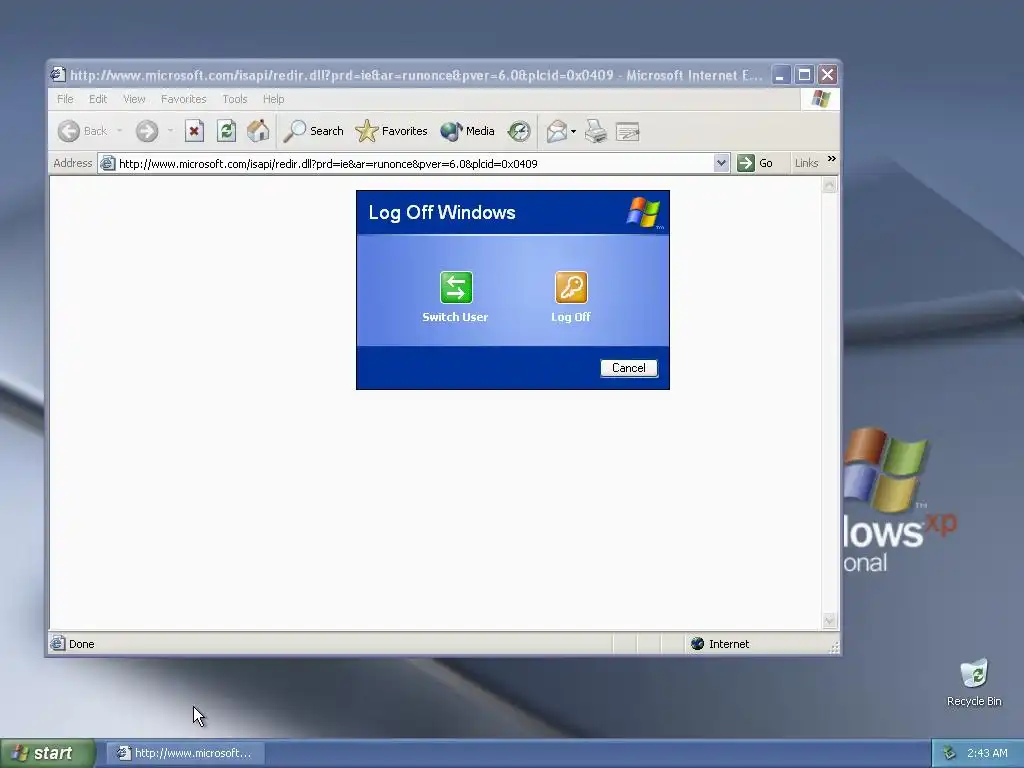
Task: Click scrollbar up arrow in browser
Action: [829, 185]
